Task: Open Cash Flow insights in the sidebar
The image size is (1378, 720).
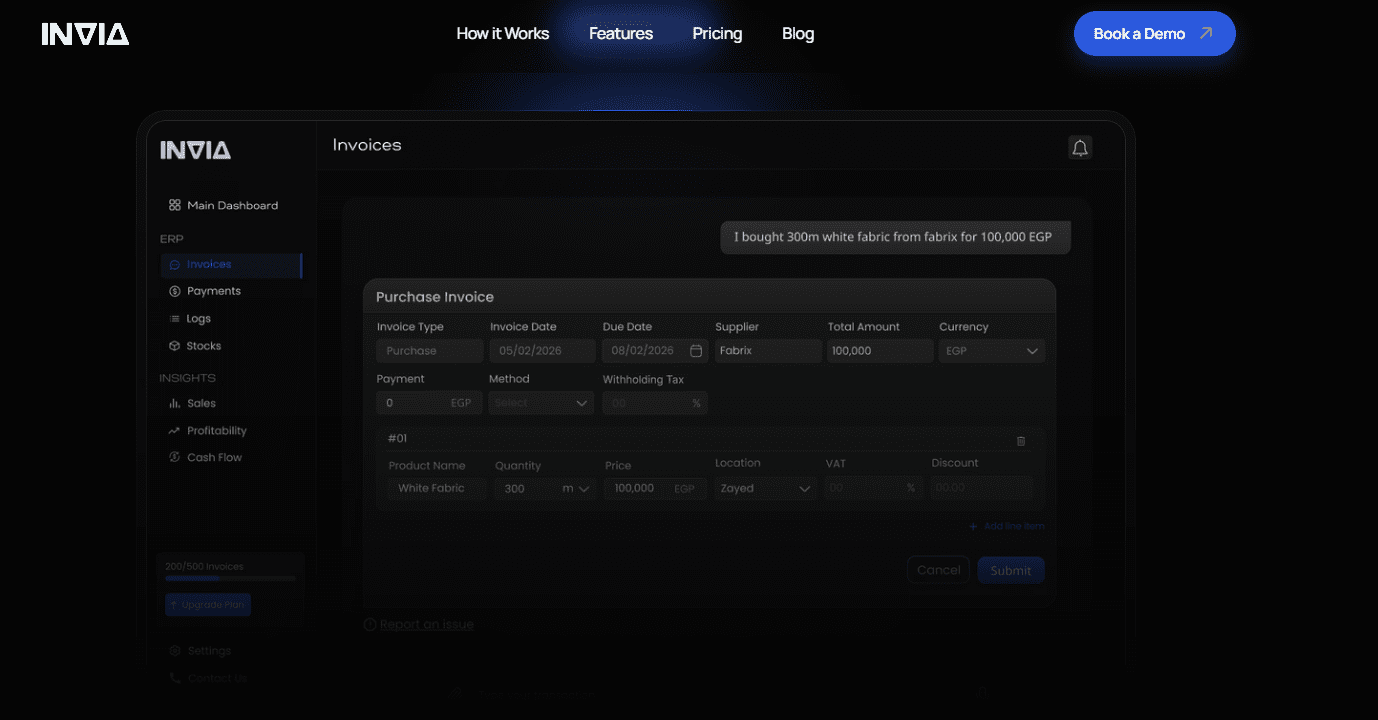Action: pos(214,458)
